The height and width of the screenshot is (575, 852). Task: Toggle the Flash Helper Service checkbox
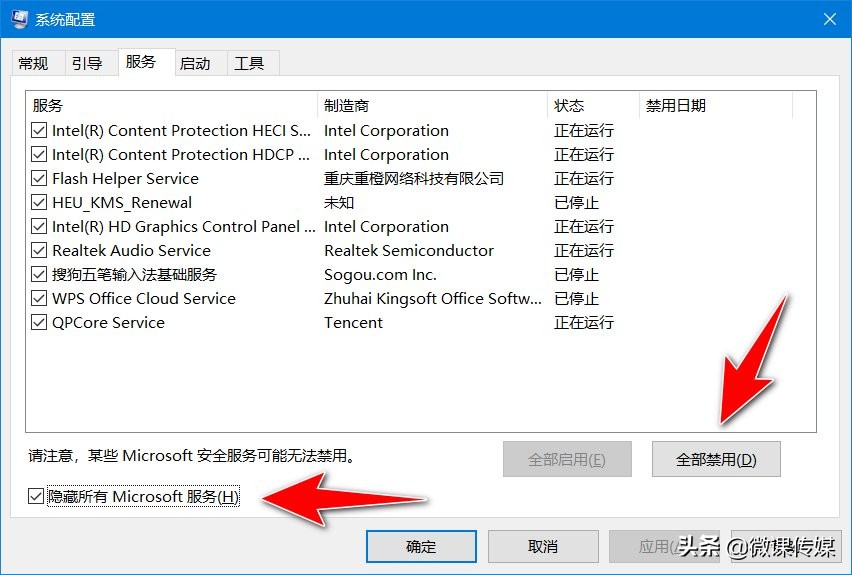point(39,178)
